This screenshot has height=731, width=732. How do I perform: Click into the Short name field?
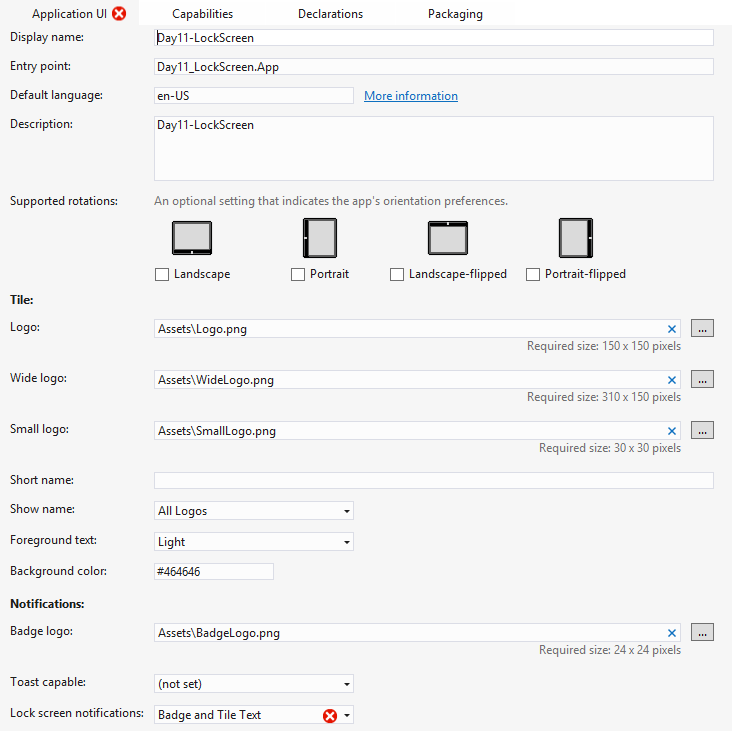pos(433,480)
